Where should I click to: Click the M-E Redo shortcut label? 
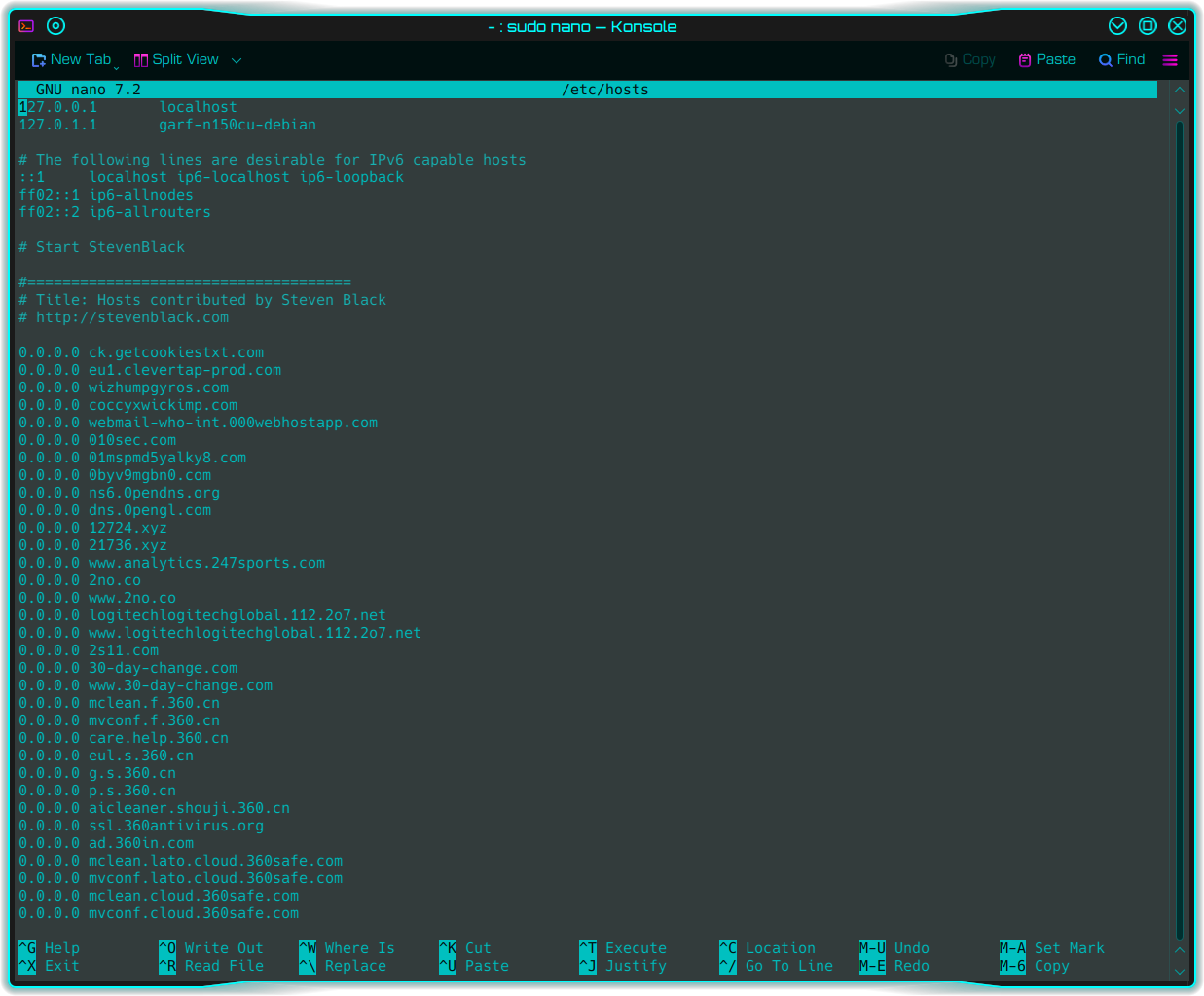(x=894, y=966)
